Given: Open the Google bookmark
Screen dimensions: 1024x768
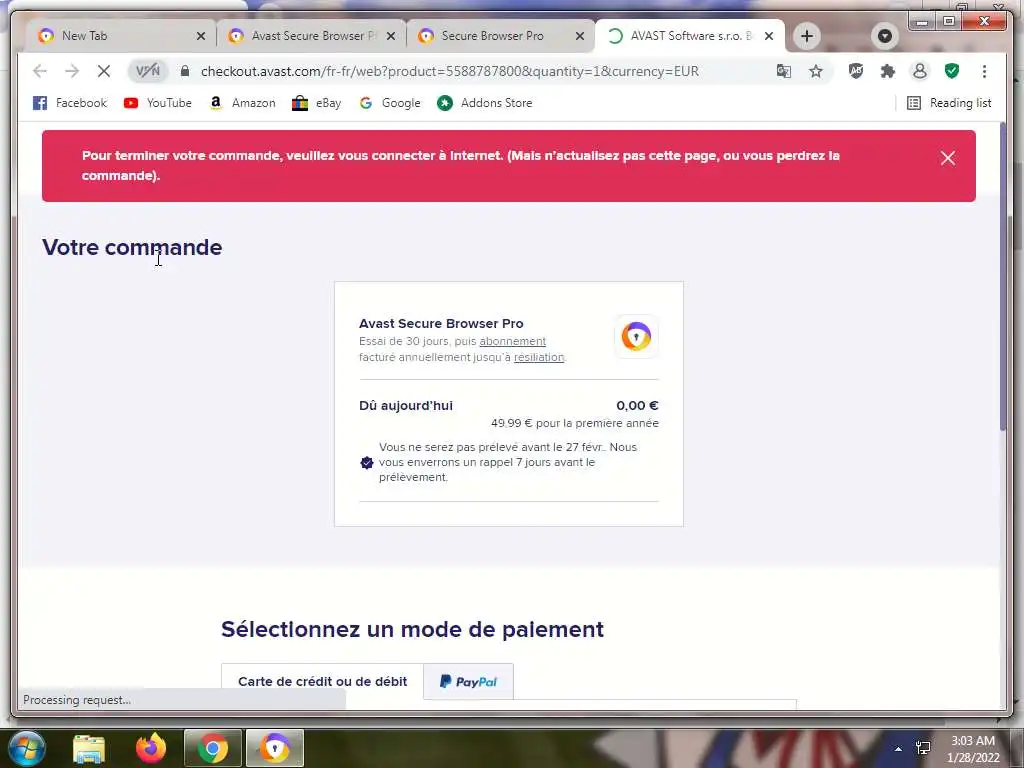Looking at the screenshot, I should [390, 103].
